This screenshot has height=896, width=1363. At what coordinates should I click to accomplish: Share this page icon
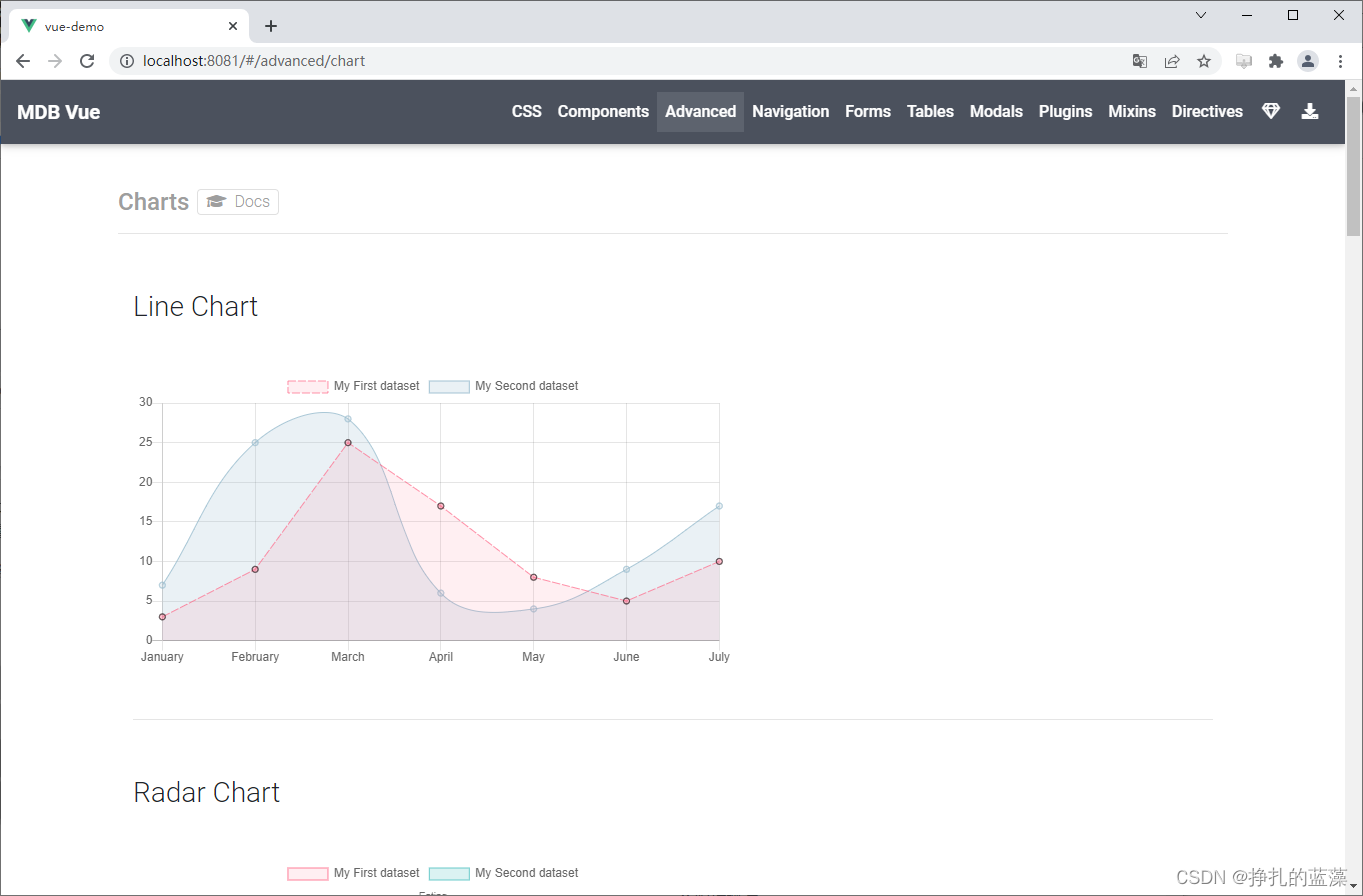point(1172,61)
